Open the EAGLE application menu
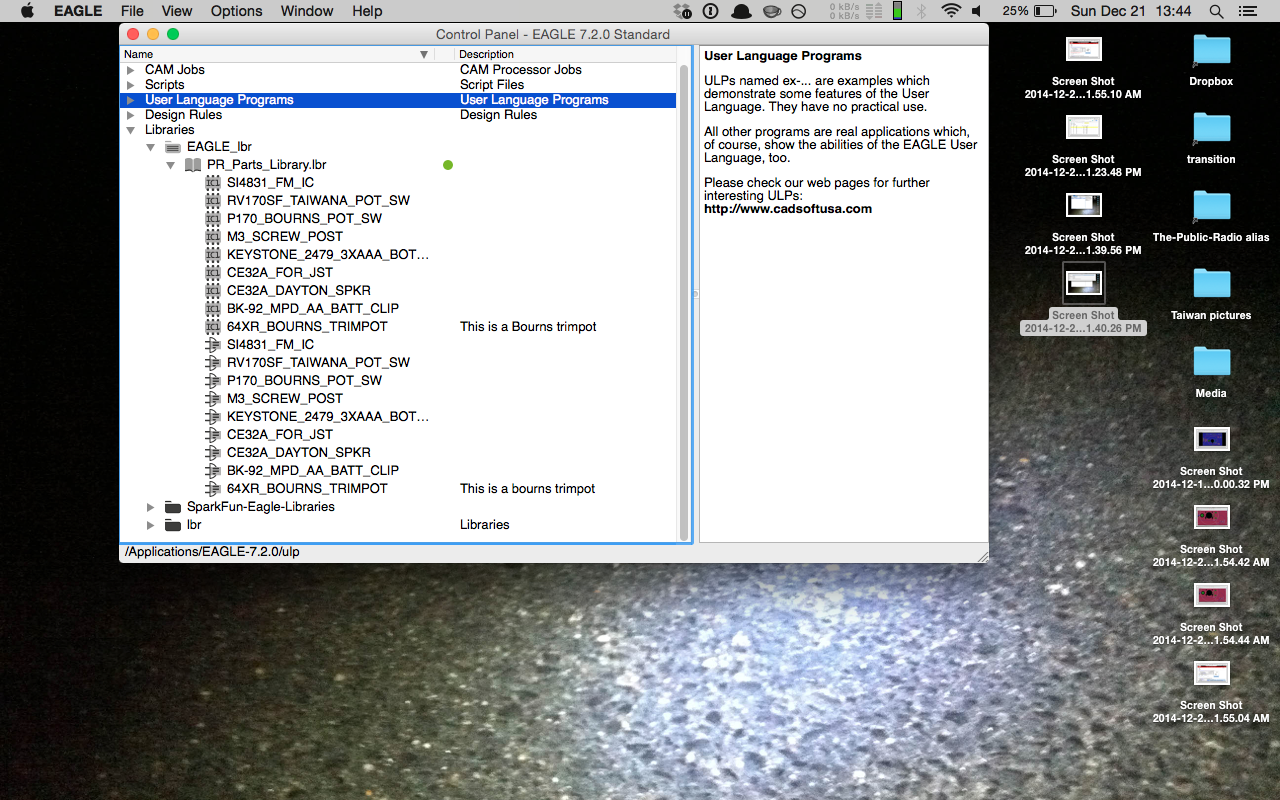1280x800 pixels. point(78,11)
